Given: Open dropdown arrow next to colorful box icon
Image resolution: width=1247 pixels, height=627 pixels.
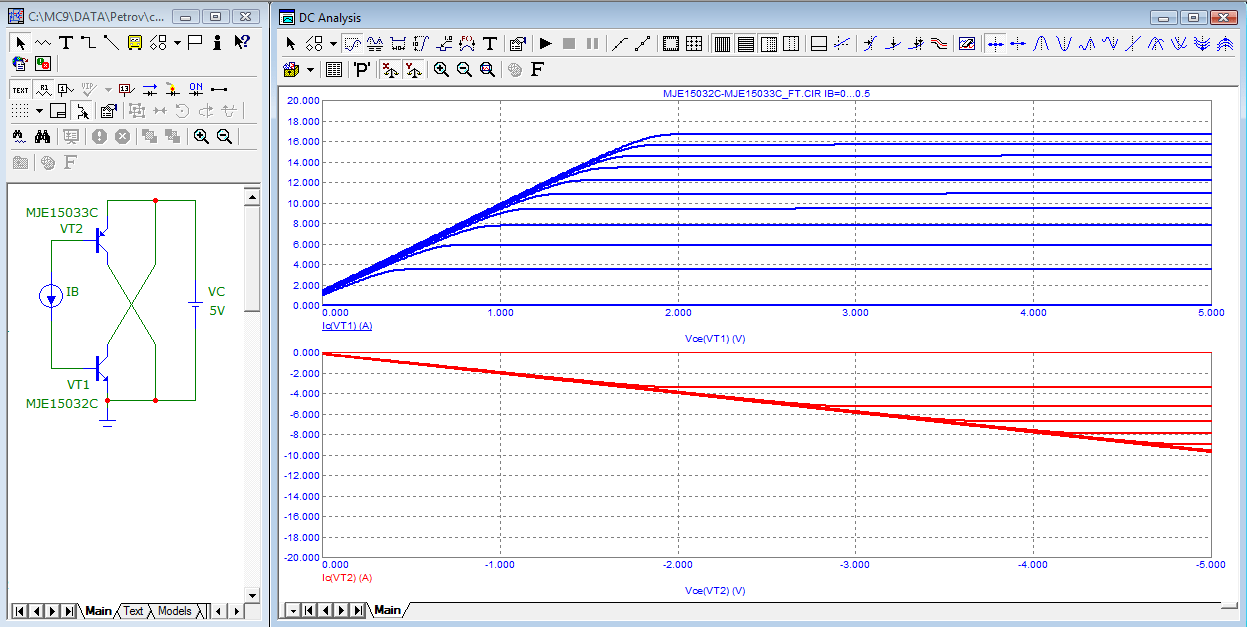Looking at the screenshot, I should tap(311, 69).
